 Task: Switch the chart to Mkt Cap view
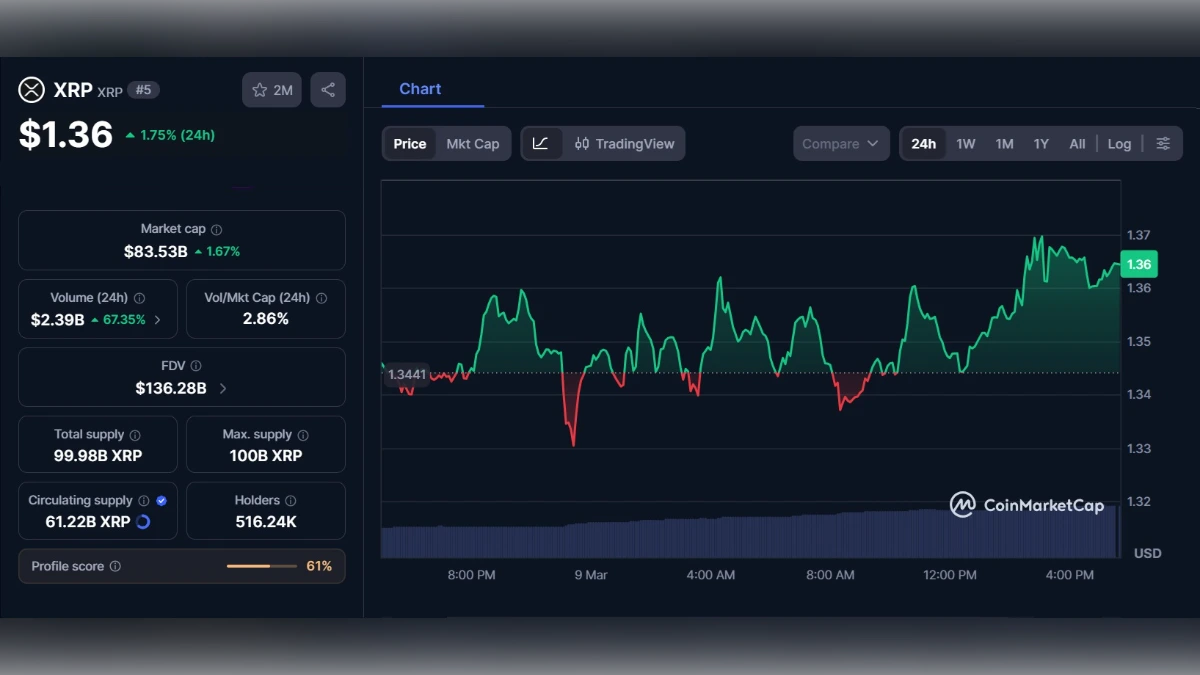pyautogui.click(x=474, y=143)
